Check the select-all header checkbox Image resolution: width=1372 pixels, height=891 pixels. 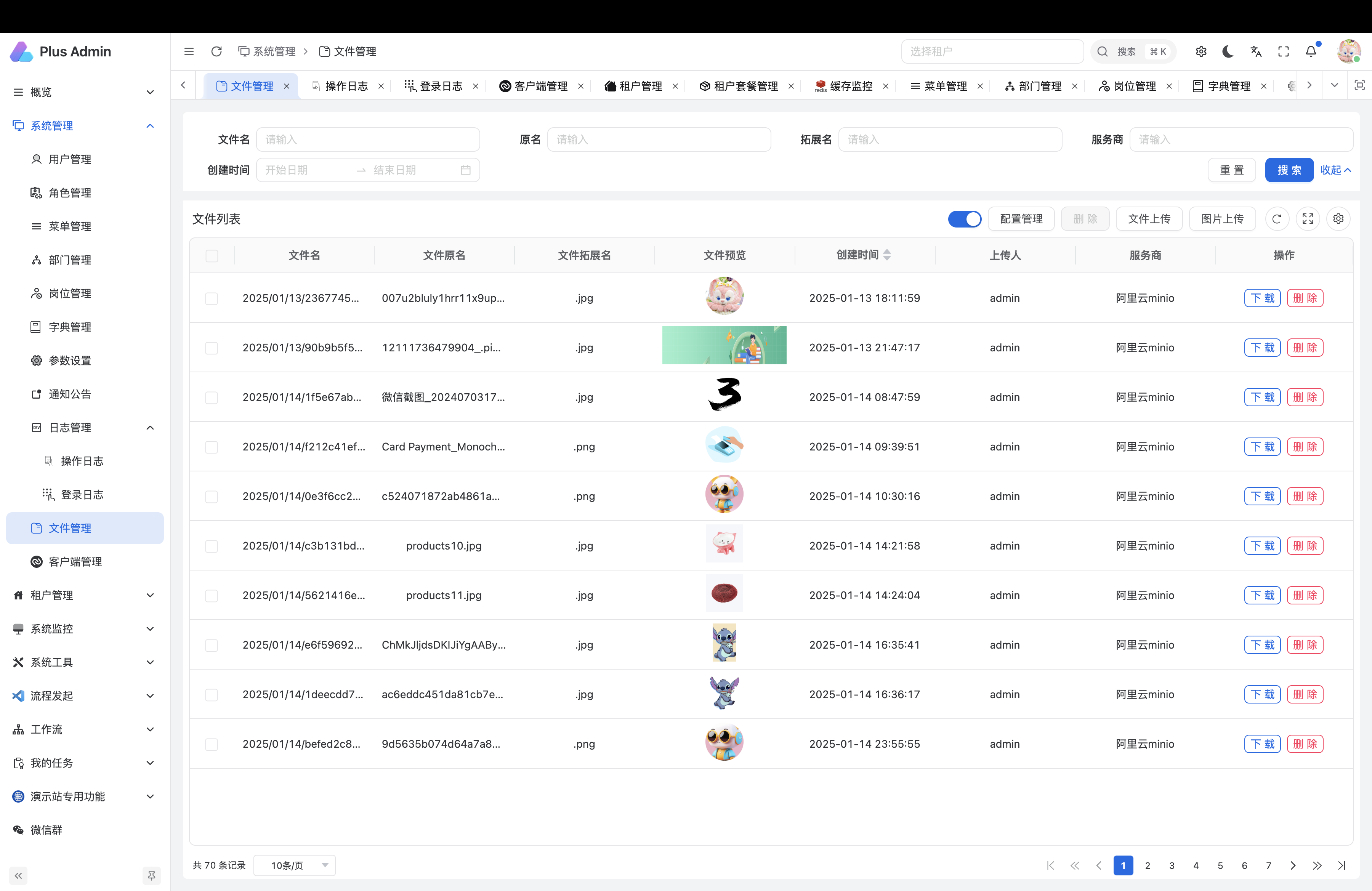[x=212, y=256]
